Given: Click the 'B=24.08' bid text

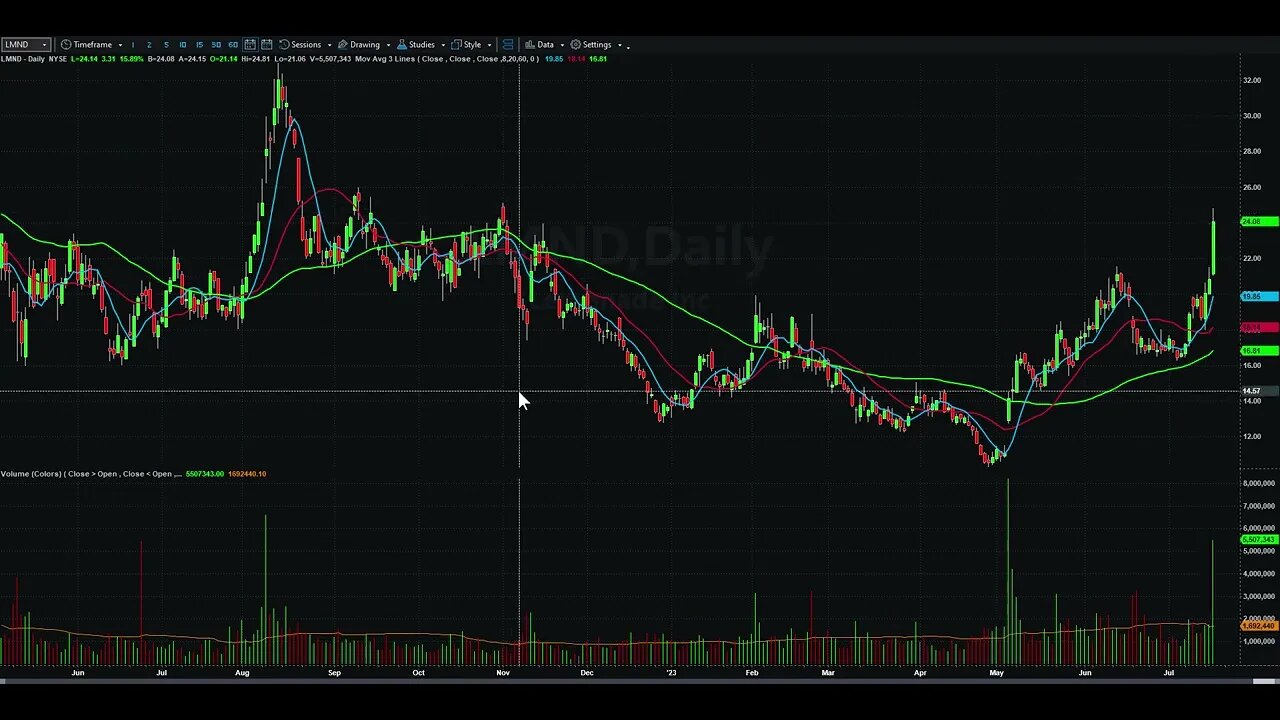Looking at the screenshot, I should (x=161, y=59).
